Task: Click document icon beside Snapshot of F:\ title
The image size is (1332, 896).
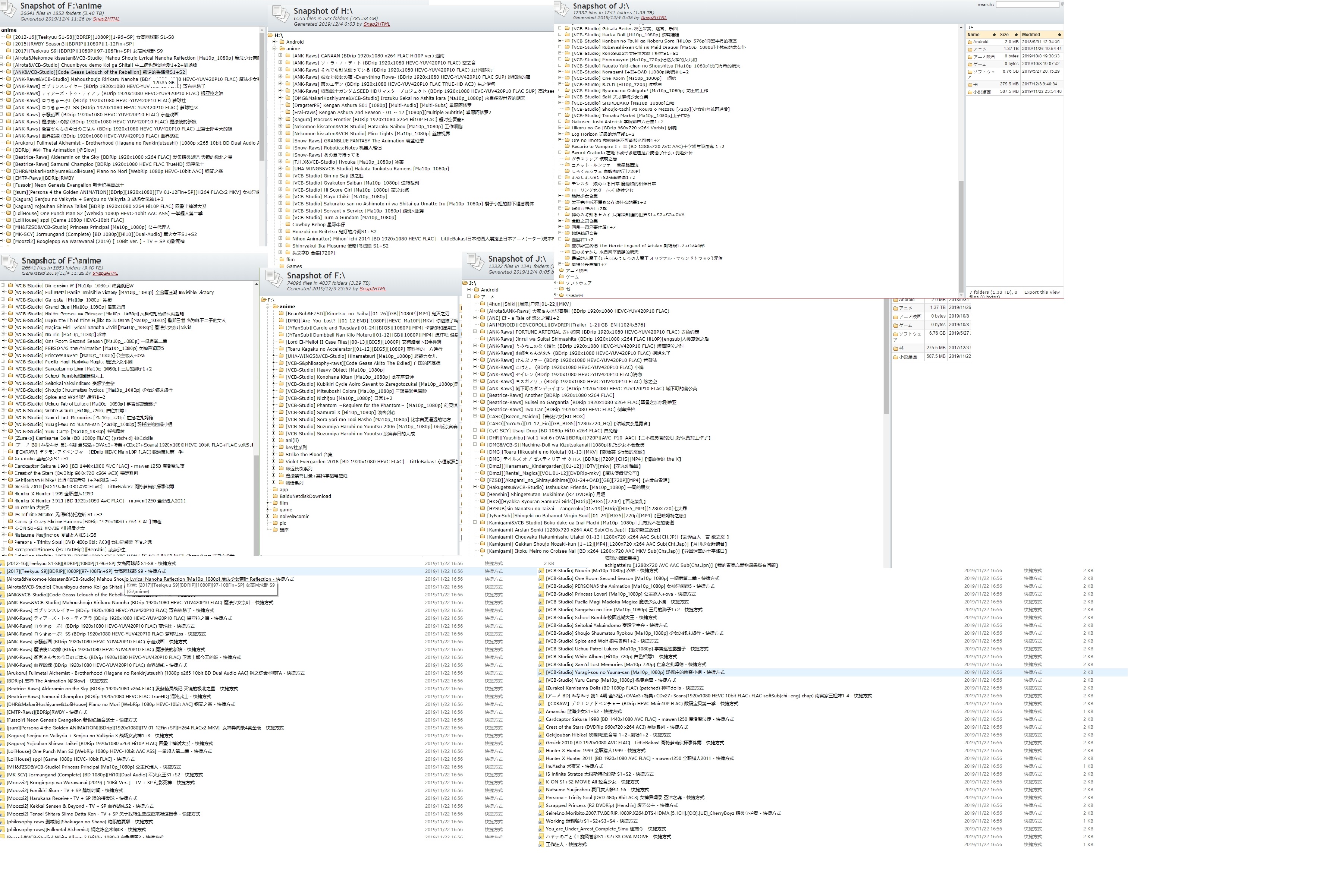Action: [274, 278]
